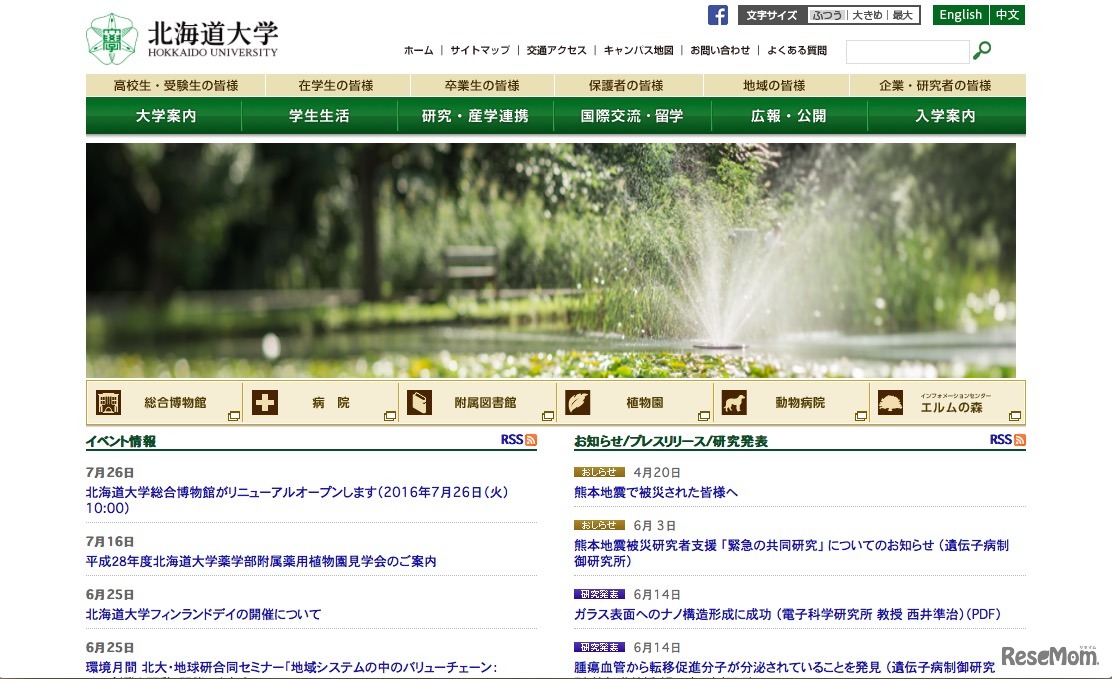Image resolution: width=1112 pixels, height=679 pixels.
Task: Open the university Facebook page icon
Action: [718, 14]
